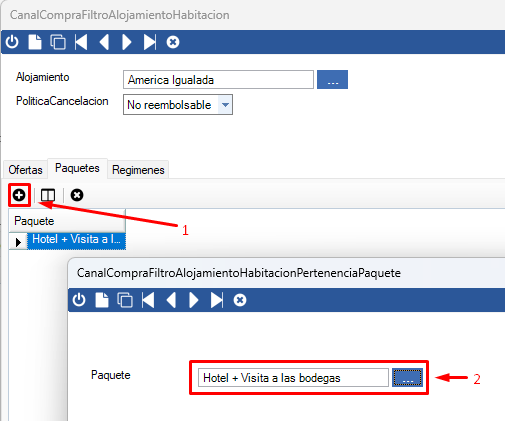This screenshot has height=421, width=505.
Task: Click the power icon in top toolbar
Action: (12, 42)
